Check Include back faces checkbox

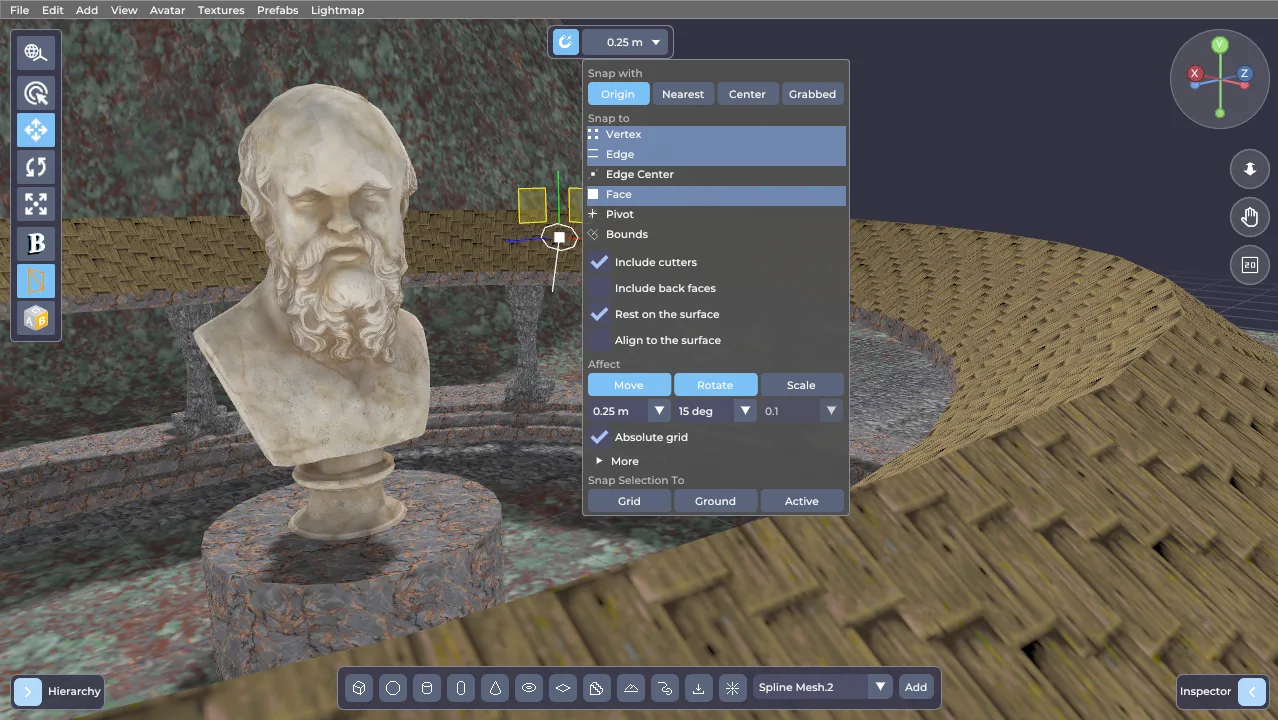pos(600,288)
